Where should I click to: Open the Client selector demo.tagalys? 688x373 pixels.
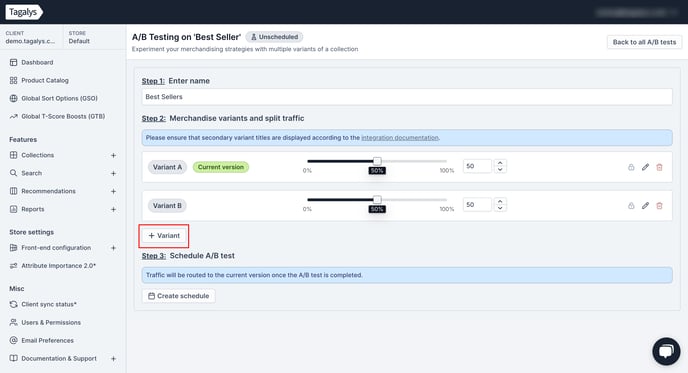31,37
